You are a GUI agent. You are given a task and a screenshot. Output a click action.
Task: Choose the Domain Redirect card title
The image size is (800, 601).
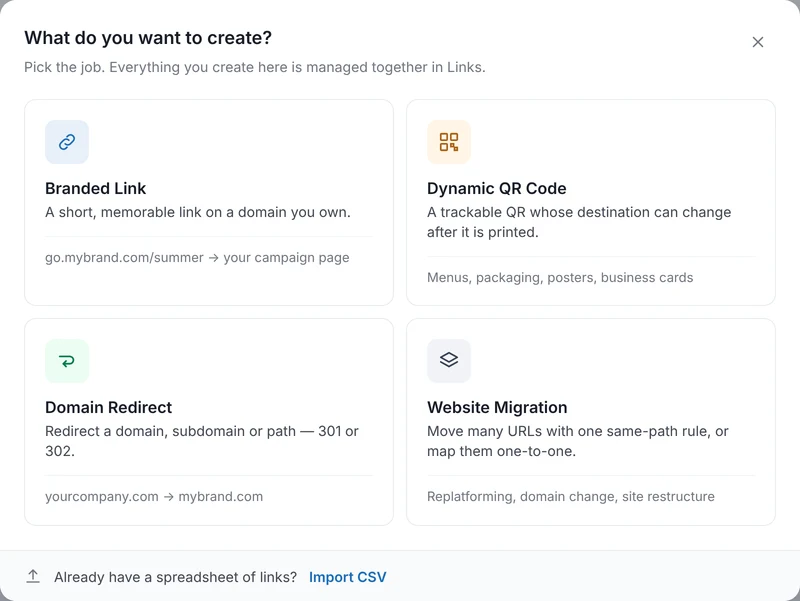pyautogui.click(x=109, y=407)
